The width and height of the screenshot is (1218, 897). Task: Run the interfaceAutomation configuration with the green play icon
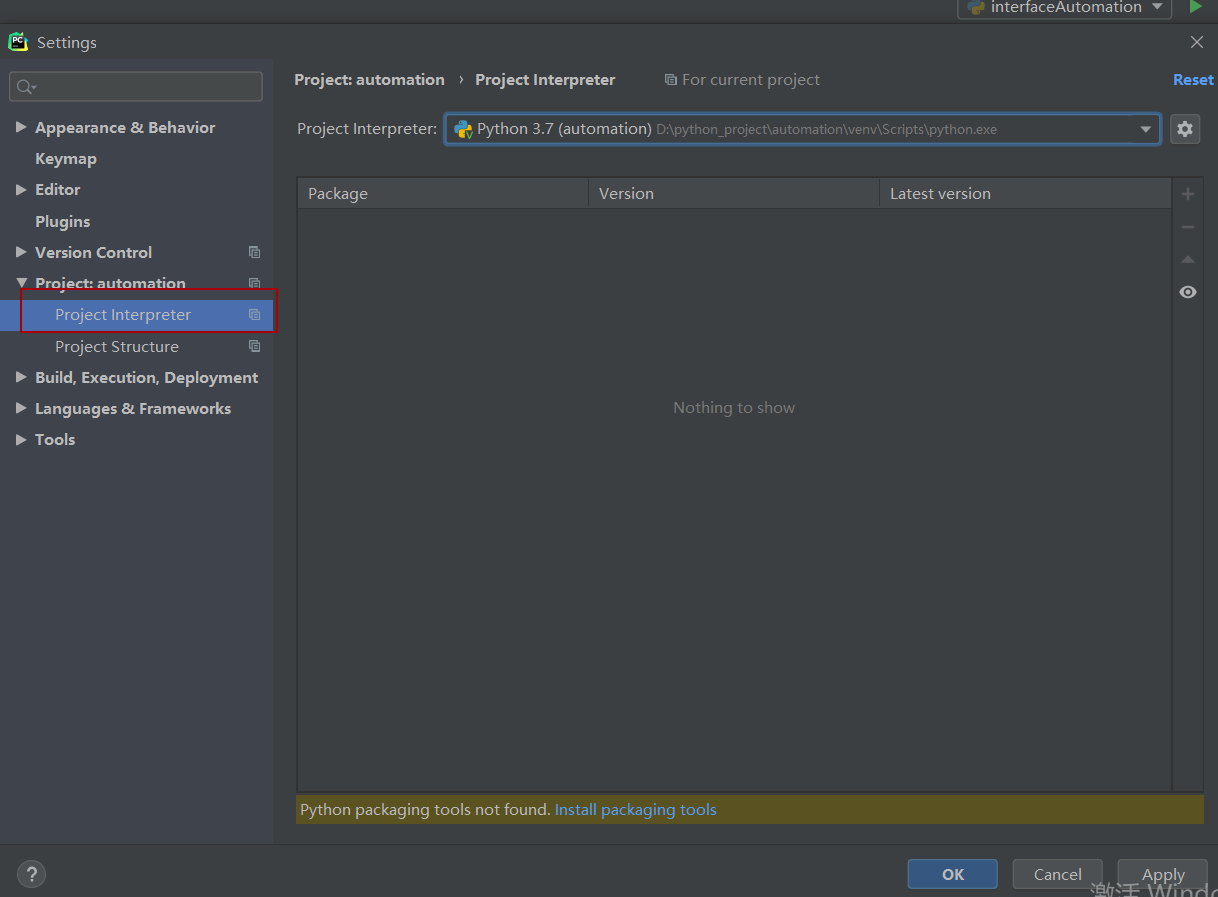point(1196,7)
